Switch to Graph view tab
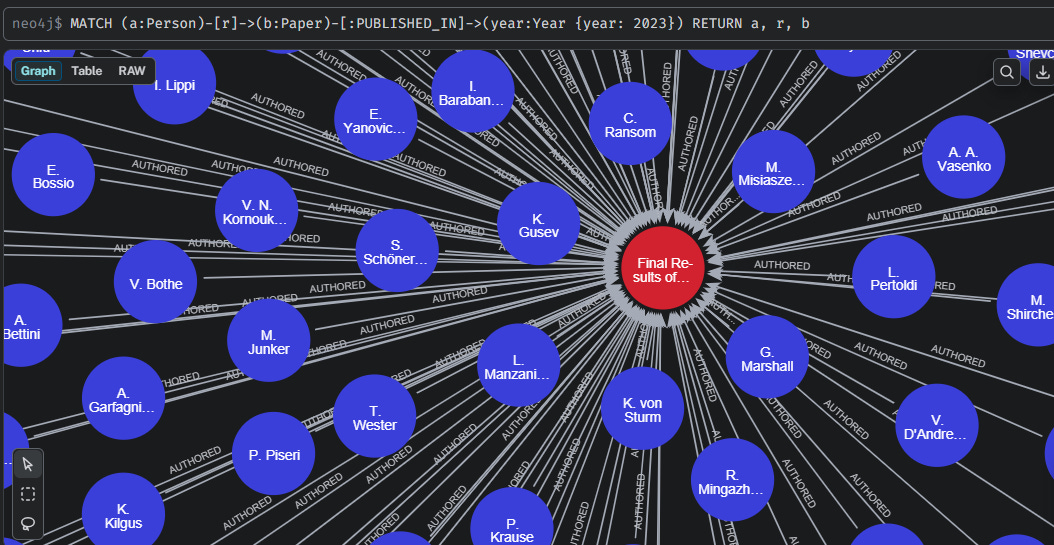1054x545 pixels. coord(38,71)
